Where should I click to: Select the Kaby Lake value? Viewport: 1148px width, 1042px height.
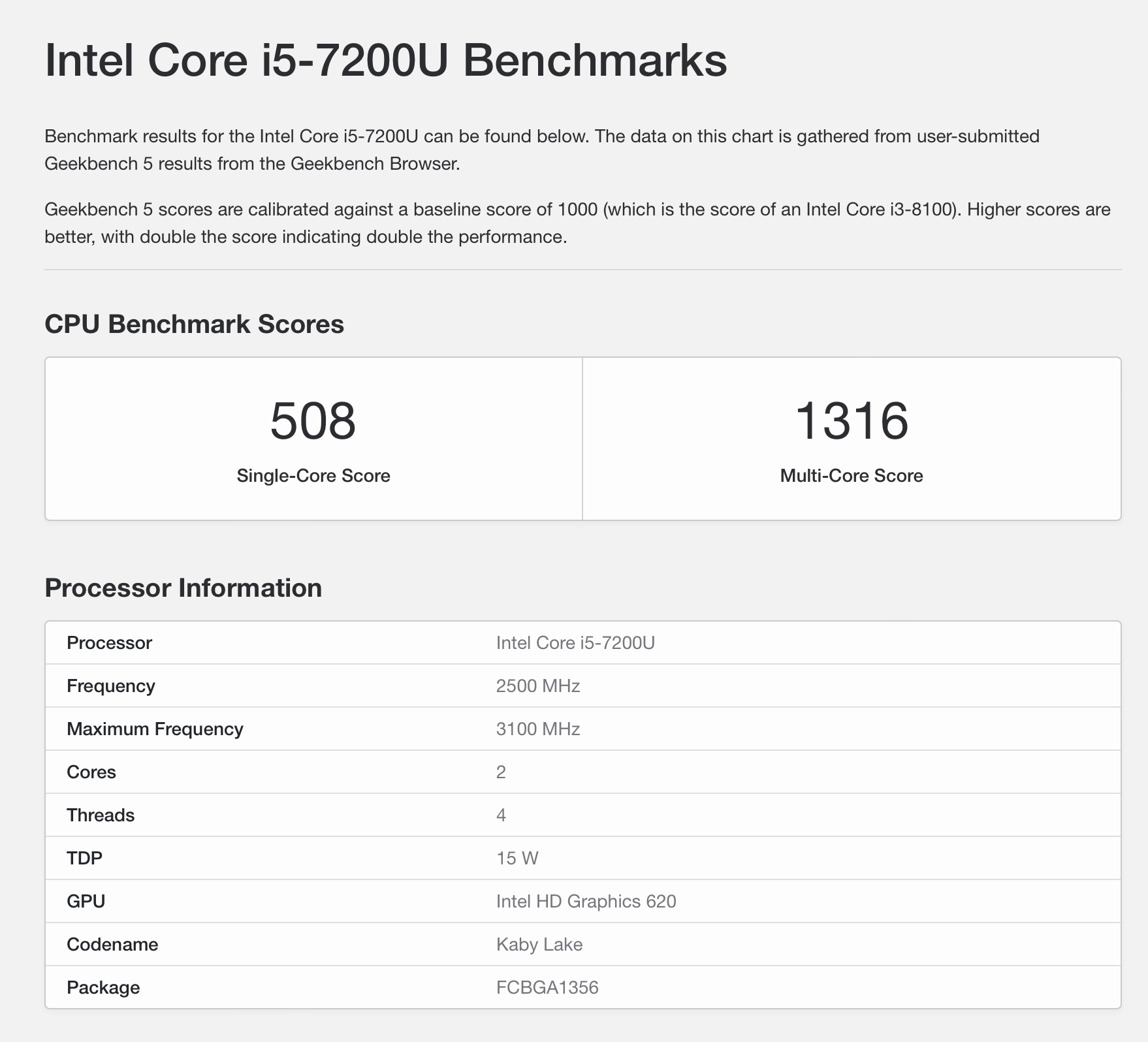point(539,945)
